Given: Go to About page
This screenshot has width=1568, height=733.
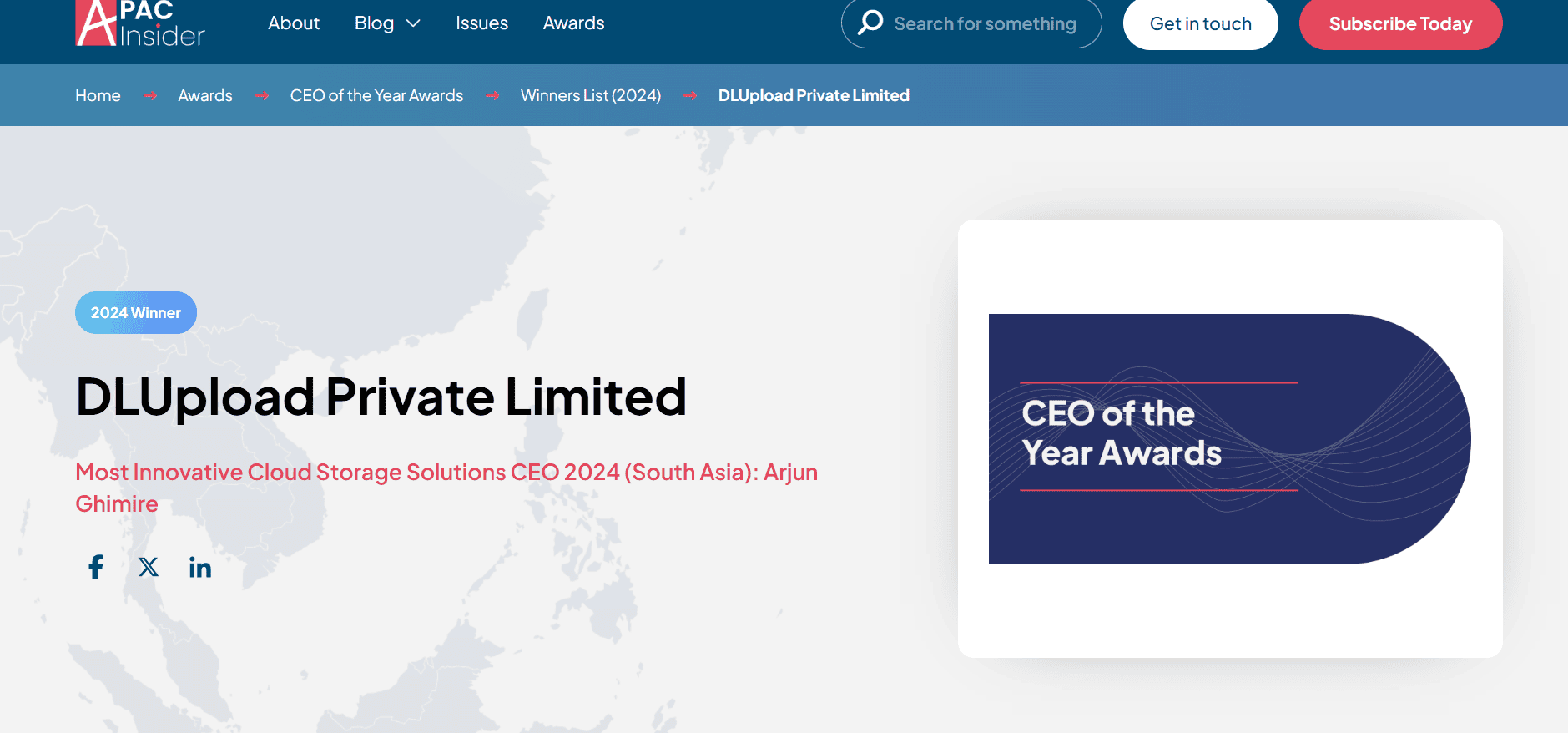Looking at the screenshot, I should pyautogui.click(x=294, y=23).
